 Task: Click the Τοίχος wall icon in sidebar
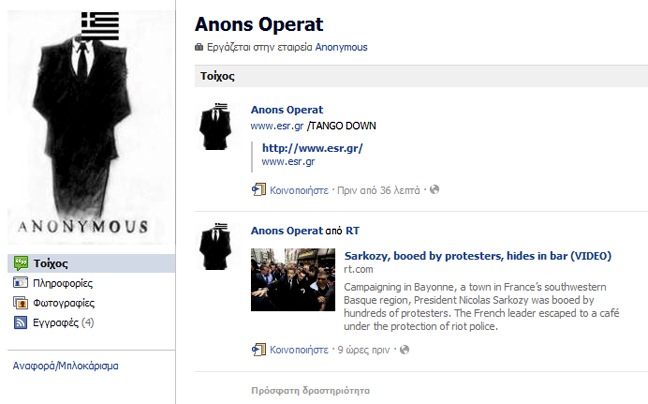pyautogui.click(x=20, y=263)
